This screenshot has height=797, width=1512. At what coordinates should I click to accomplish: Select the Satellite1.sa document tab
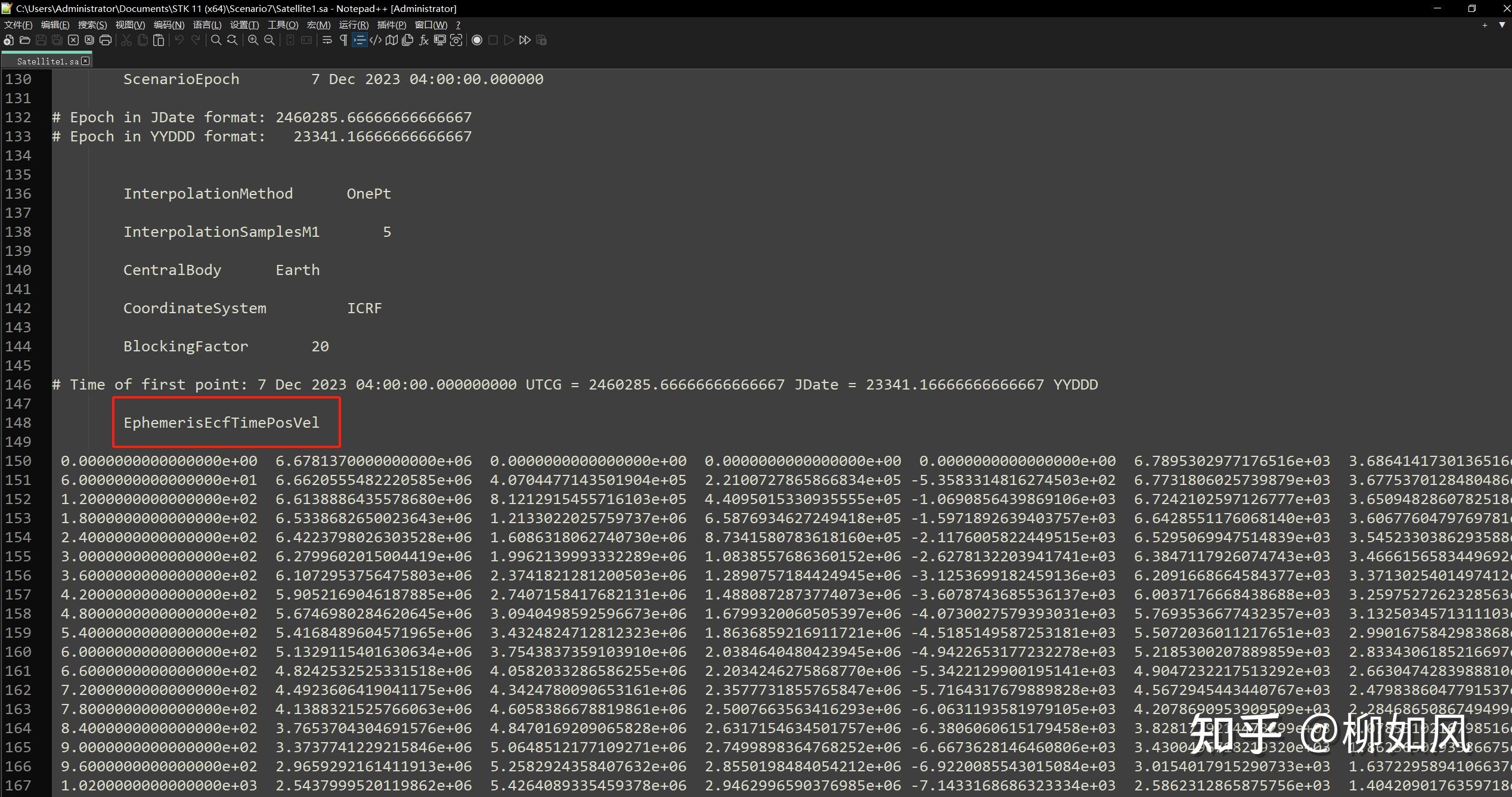[x=47, y=61]
